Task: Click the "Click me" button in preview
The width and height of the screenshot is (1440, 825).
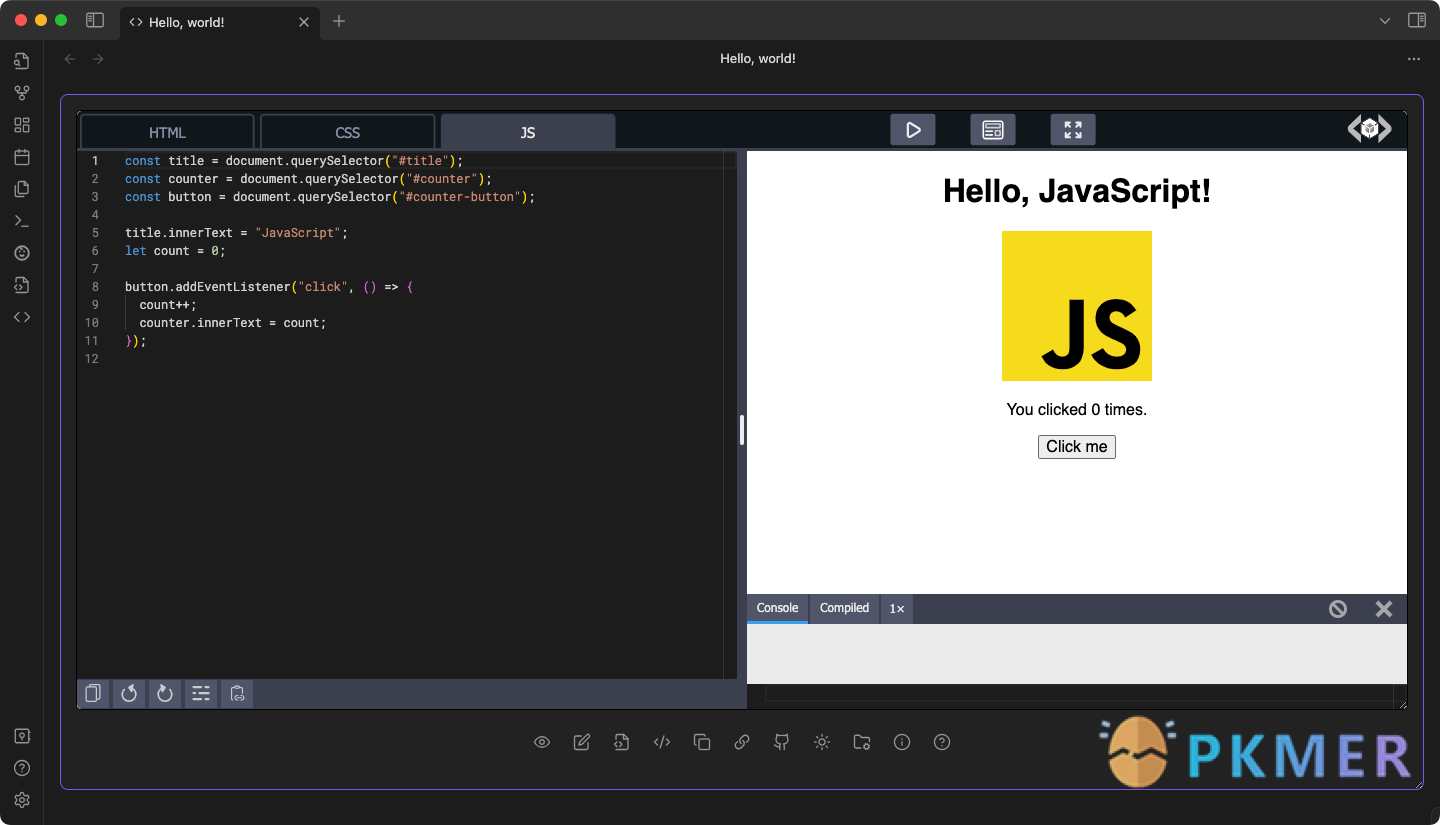Action: point(1077,447)
